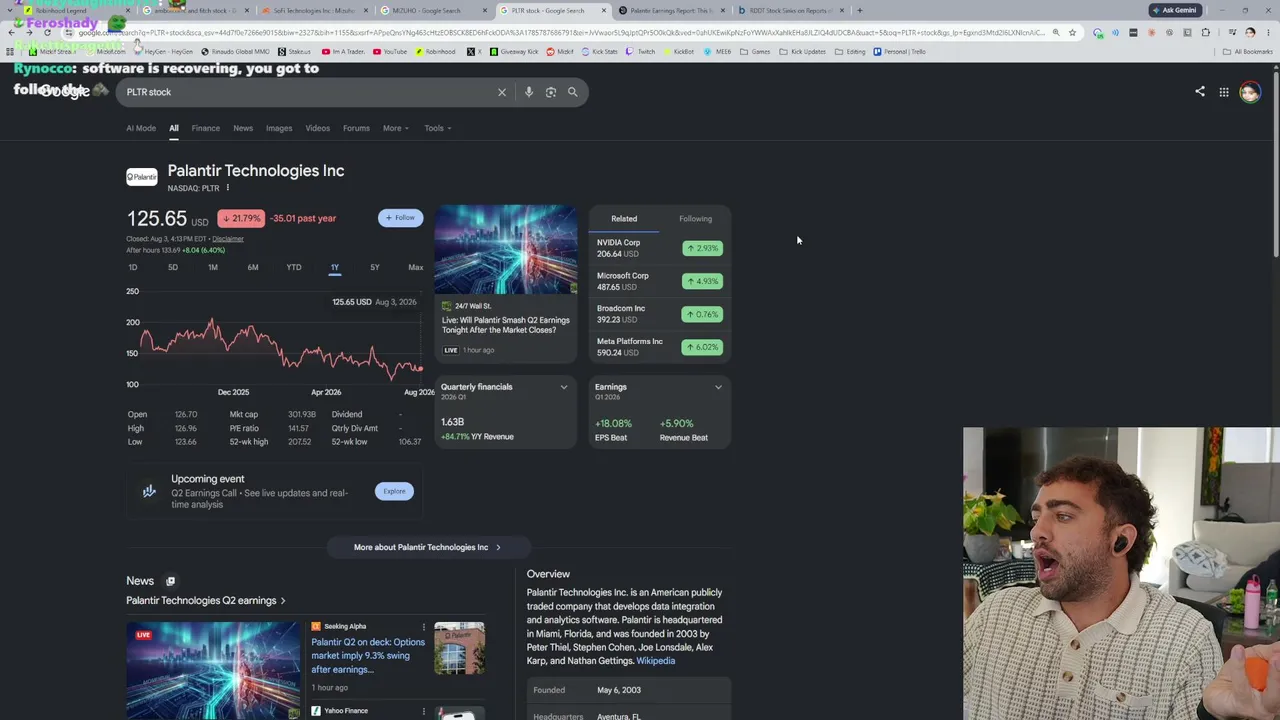The image size is (1280, 720).
Task: Open the Palantir Technologies Q2 earnings heading
Action: click(206, 600)
